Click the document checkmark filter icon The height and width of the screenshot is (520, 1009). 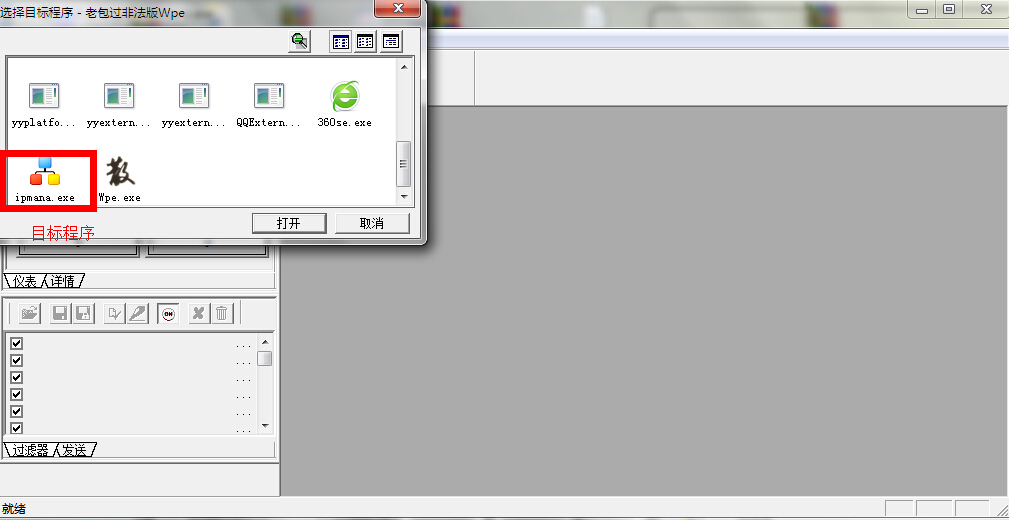114,313
